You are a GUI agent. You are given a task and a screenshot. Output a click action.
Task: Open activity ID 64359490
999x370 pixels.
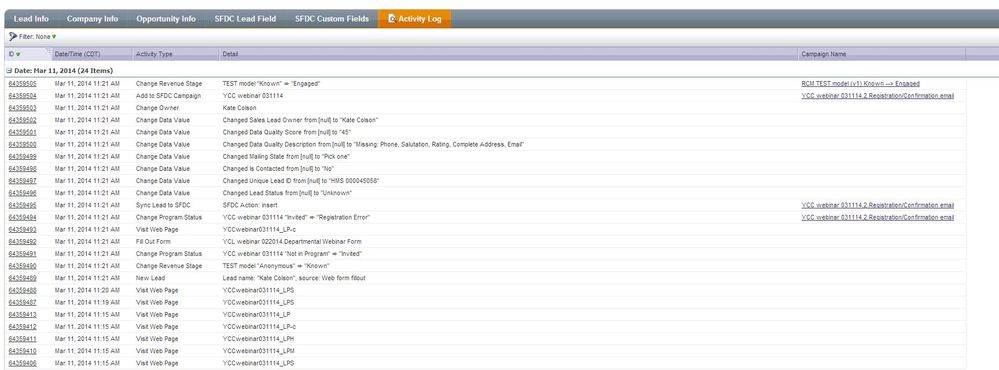[22, 266]
